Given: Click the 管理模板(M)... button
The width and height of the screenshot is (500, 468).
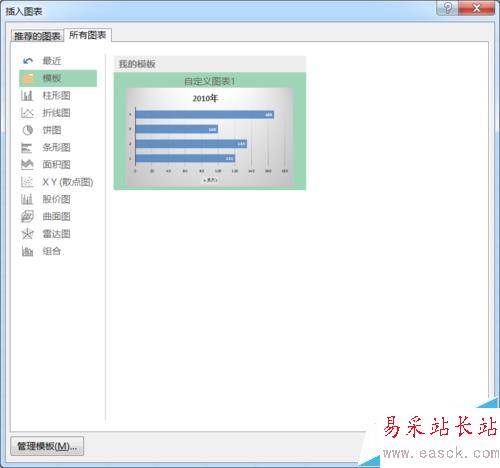Looking at the screenshot, I should click(x=47, y=446).
